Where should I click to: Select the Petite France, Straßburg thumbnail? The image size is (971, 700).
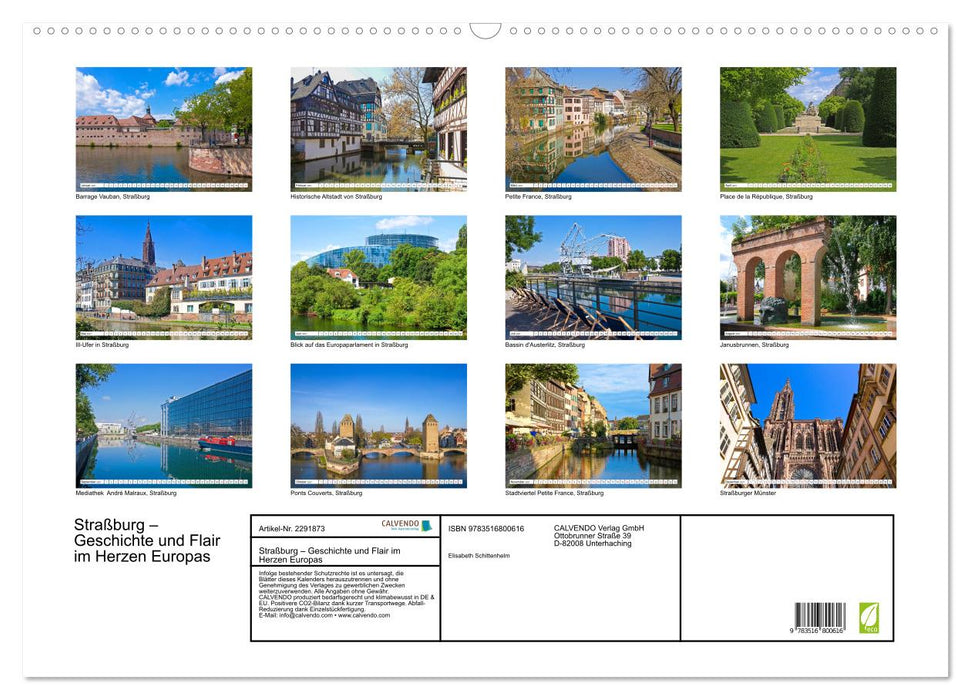pos(593,129)
